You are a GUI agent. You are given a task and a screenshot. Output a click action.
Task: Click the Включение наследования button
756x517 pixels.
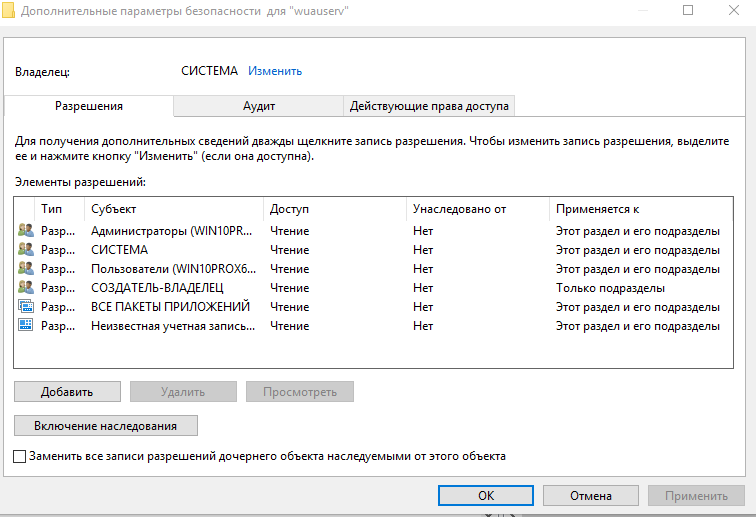[106, 426]
